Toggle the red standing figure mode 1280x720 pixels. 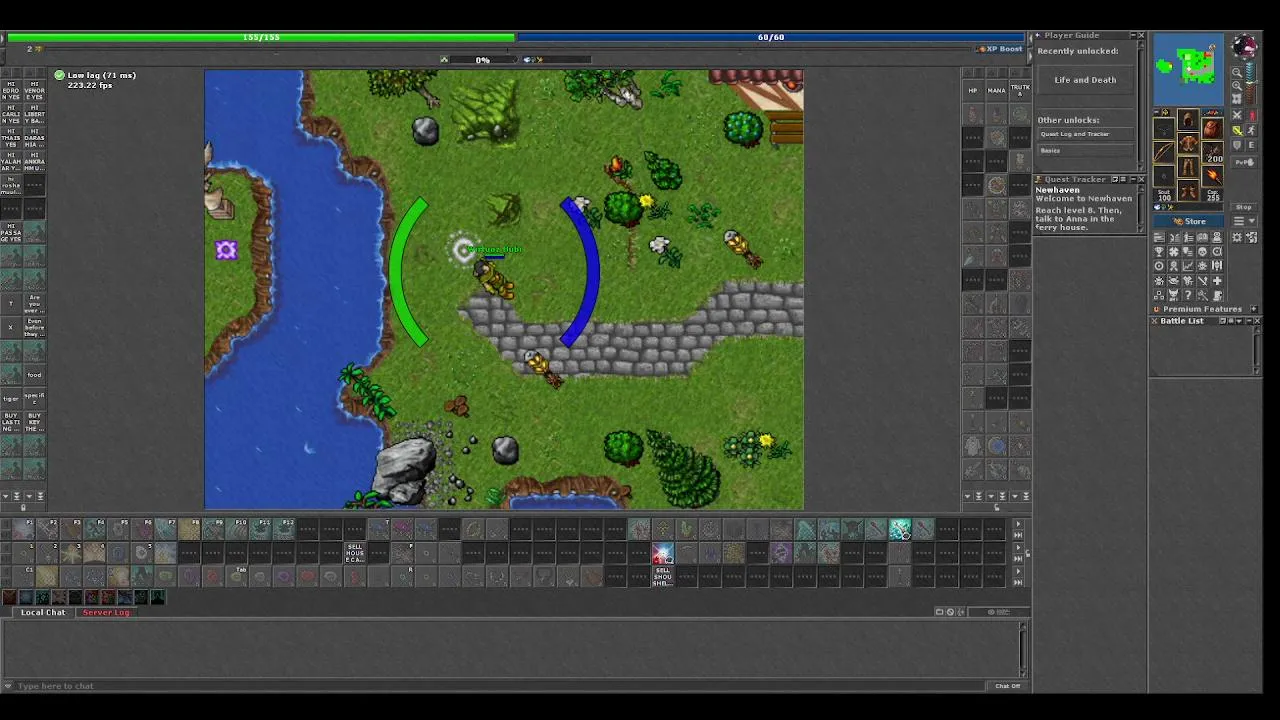pyautogui.click(x=1252, y=115)
